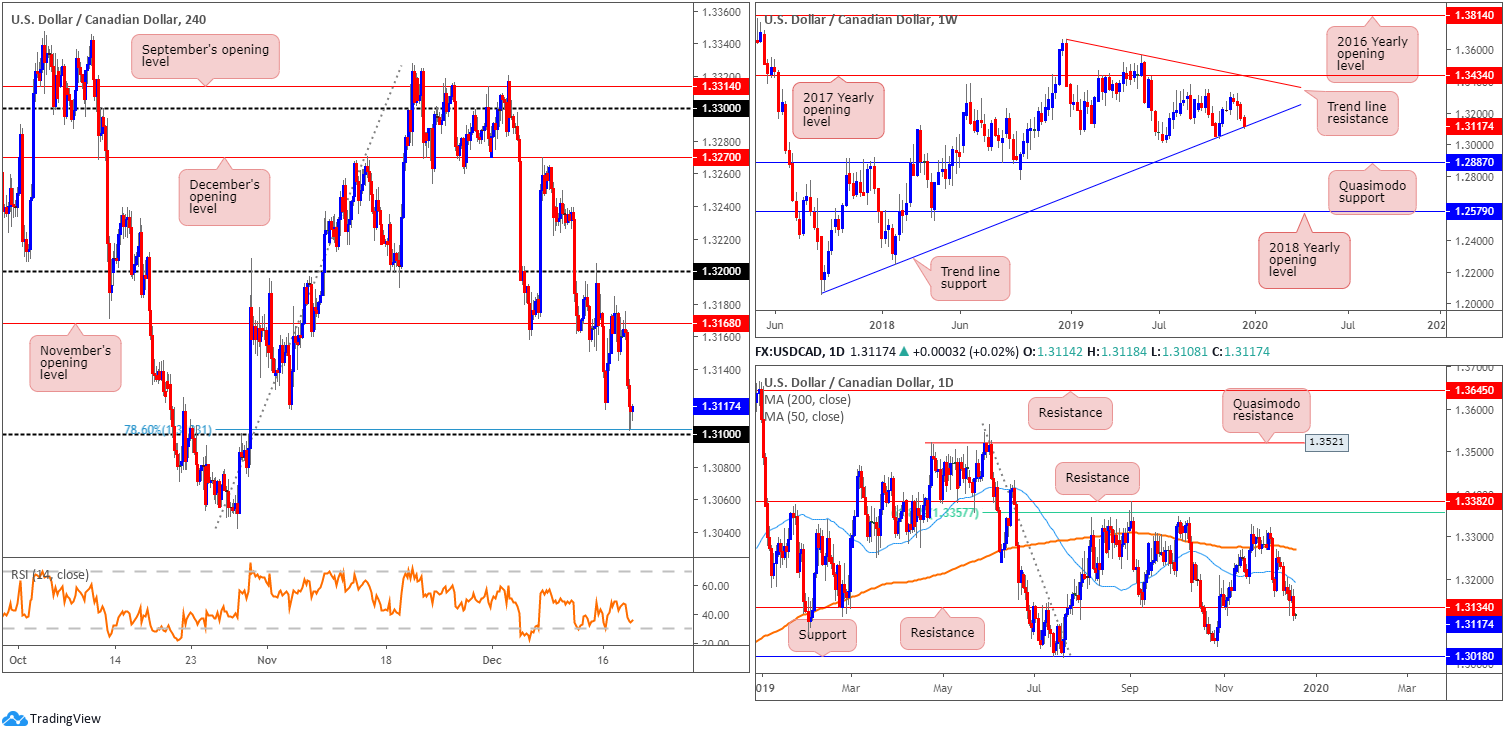1505x735 pixels.
Task: Select the 1.31680 price label
Action: coord(720,323)
